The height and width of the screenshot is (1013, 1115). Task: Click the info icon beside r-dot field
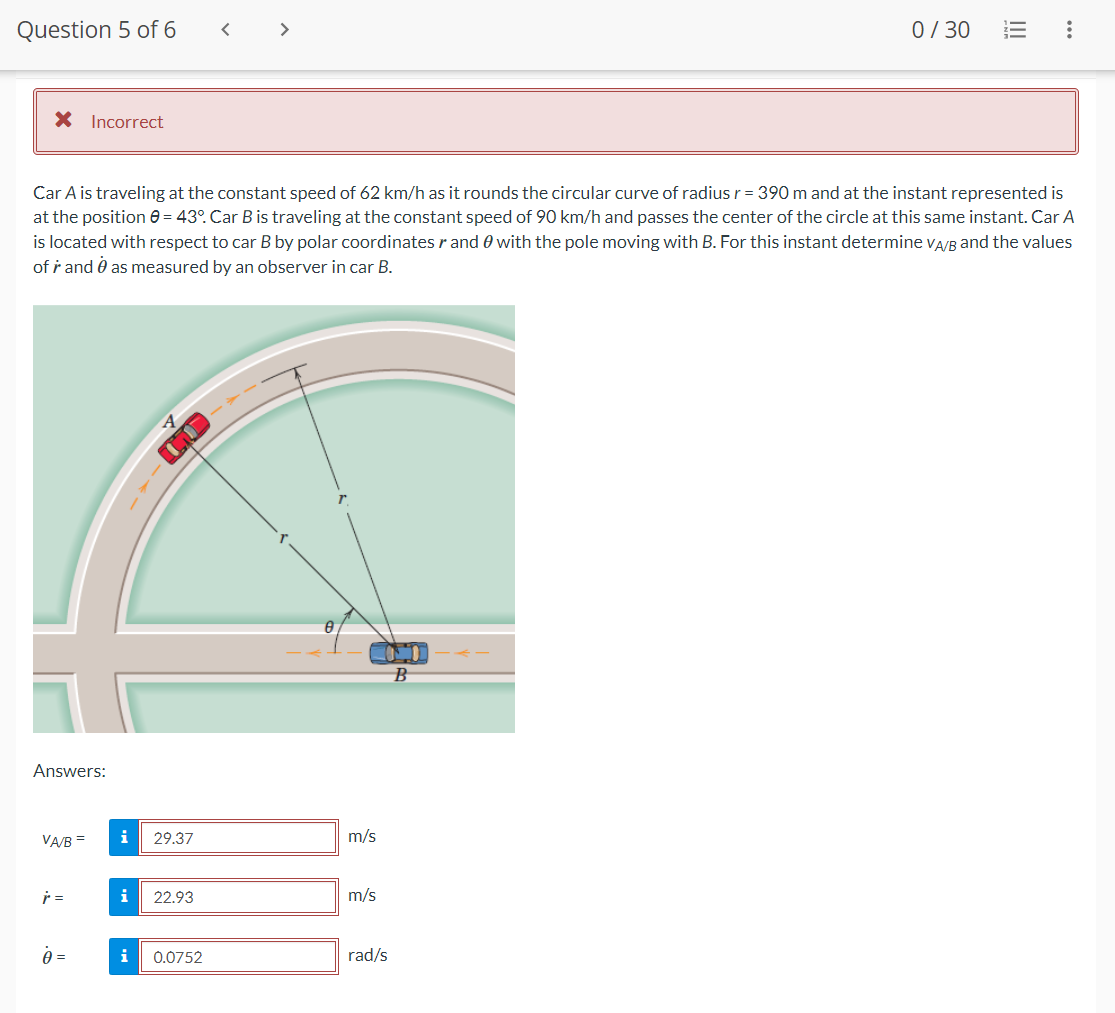tap(124, 896)
